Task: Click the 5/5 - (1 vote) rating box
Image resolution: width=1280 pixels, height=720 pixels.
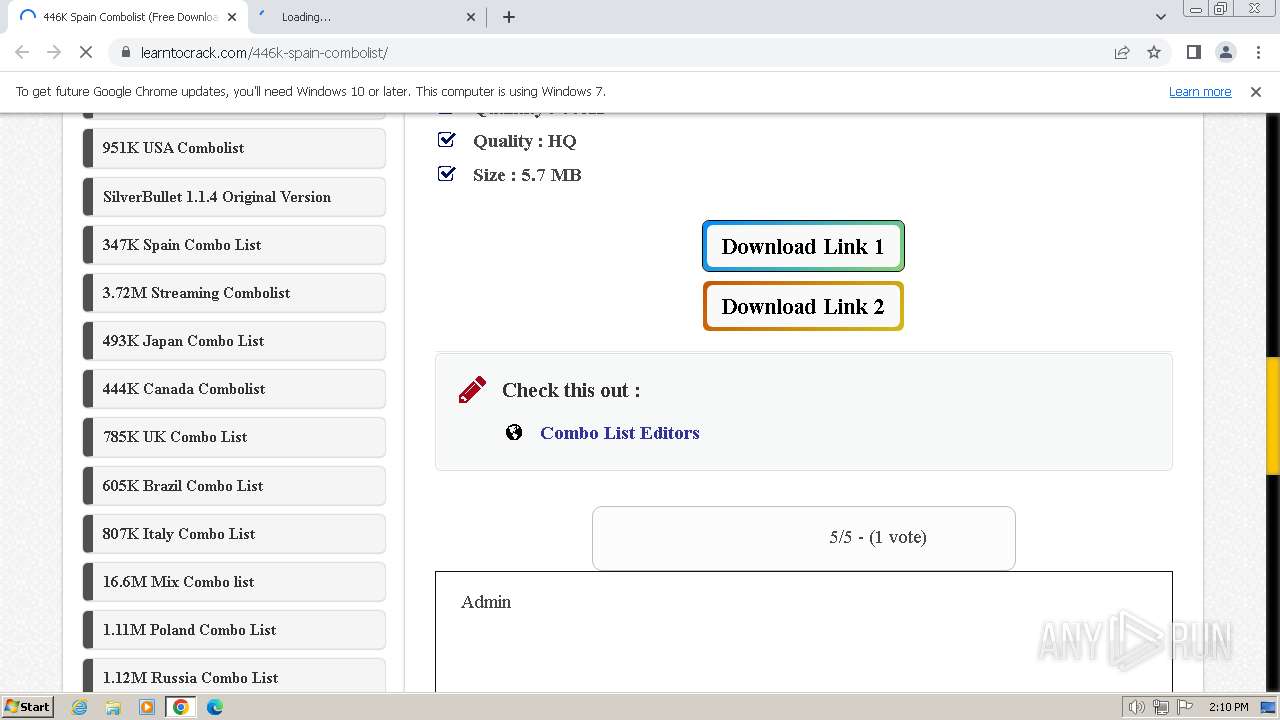Action: tap(804, 538)
